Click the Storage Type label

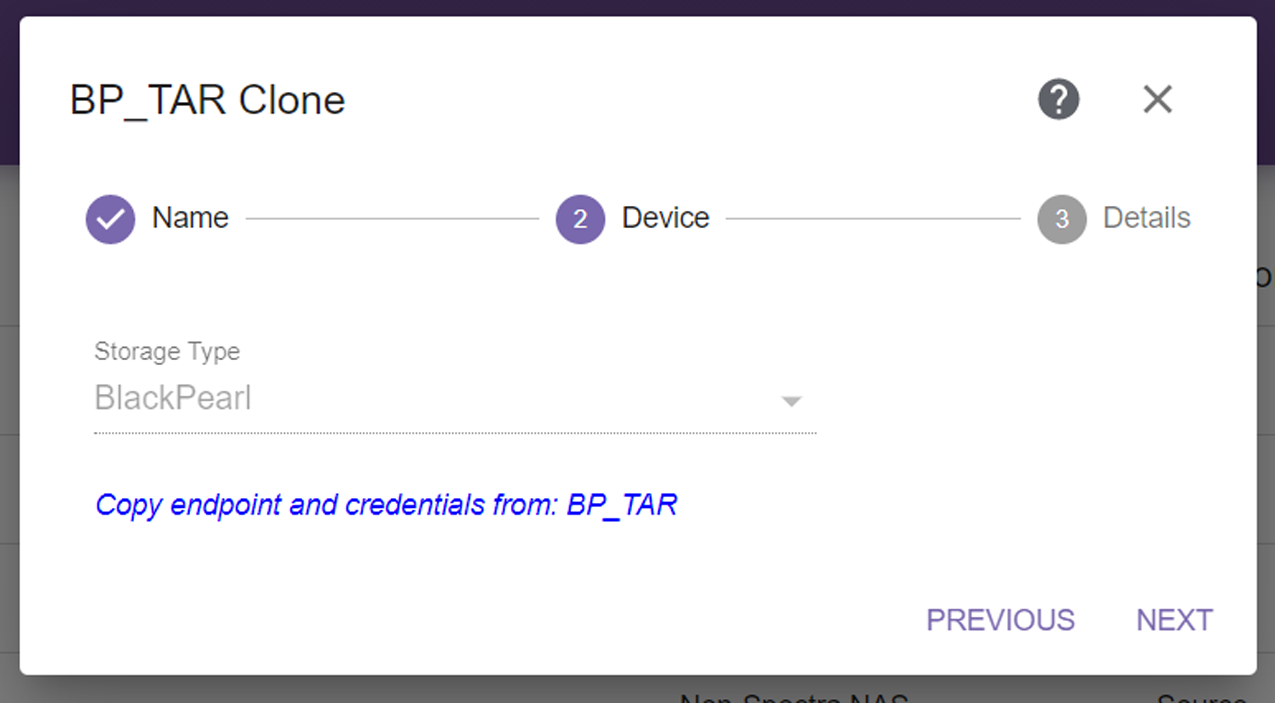click(x=167, y=352)
